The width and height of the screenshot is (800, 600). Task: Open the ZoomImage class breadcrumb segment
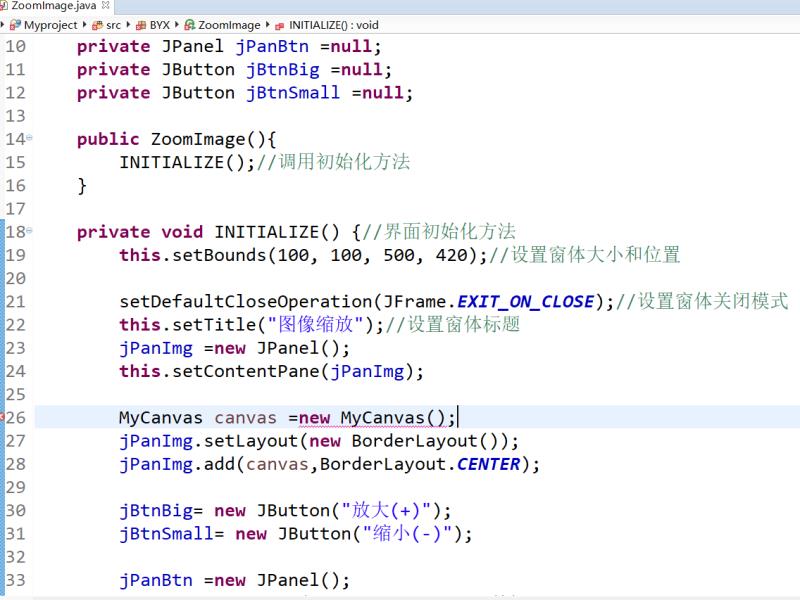229,25
